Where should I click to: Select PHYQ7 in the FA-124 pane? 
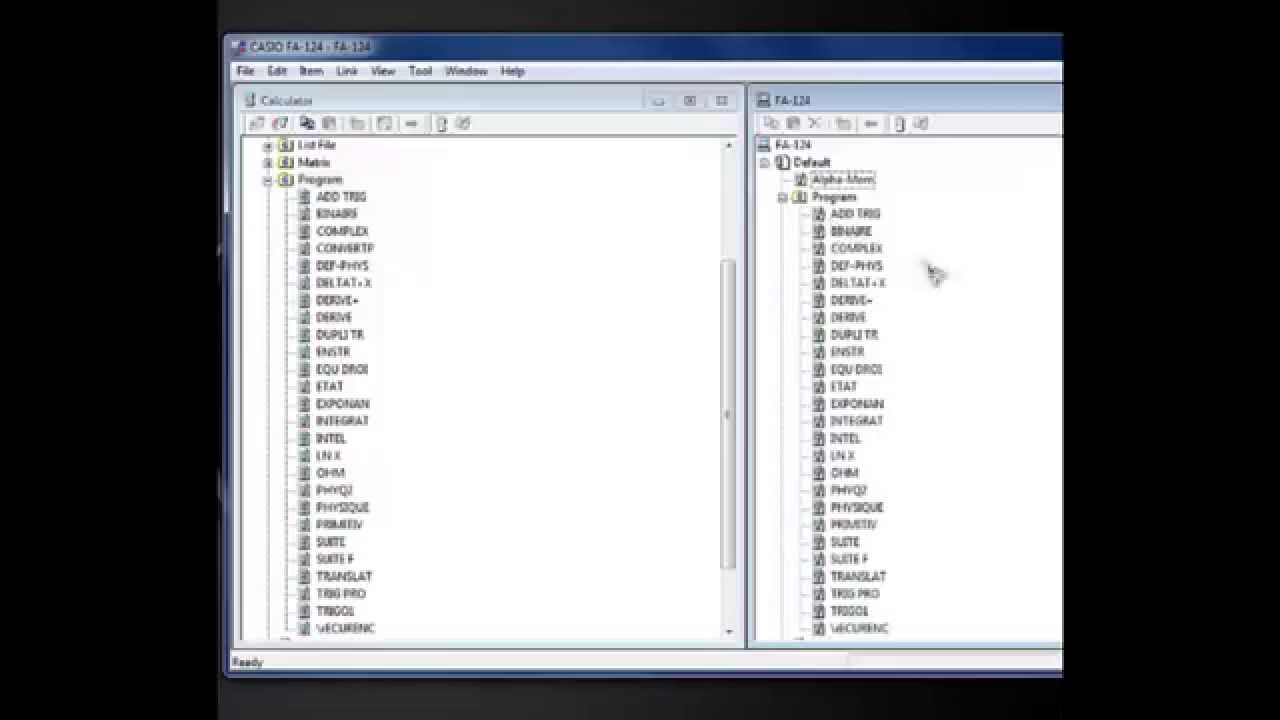pos(848,490)
